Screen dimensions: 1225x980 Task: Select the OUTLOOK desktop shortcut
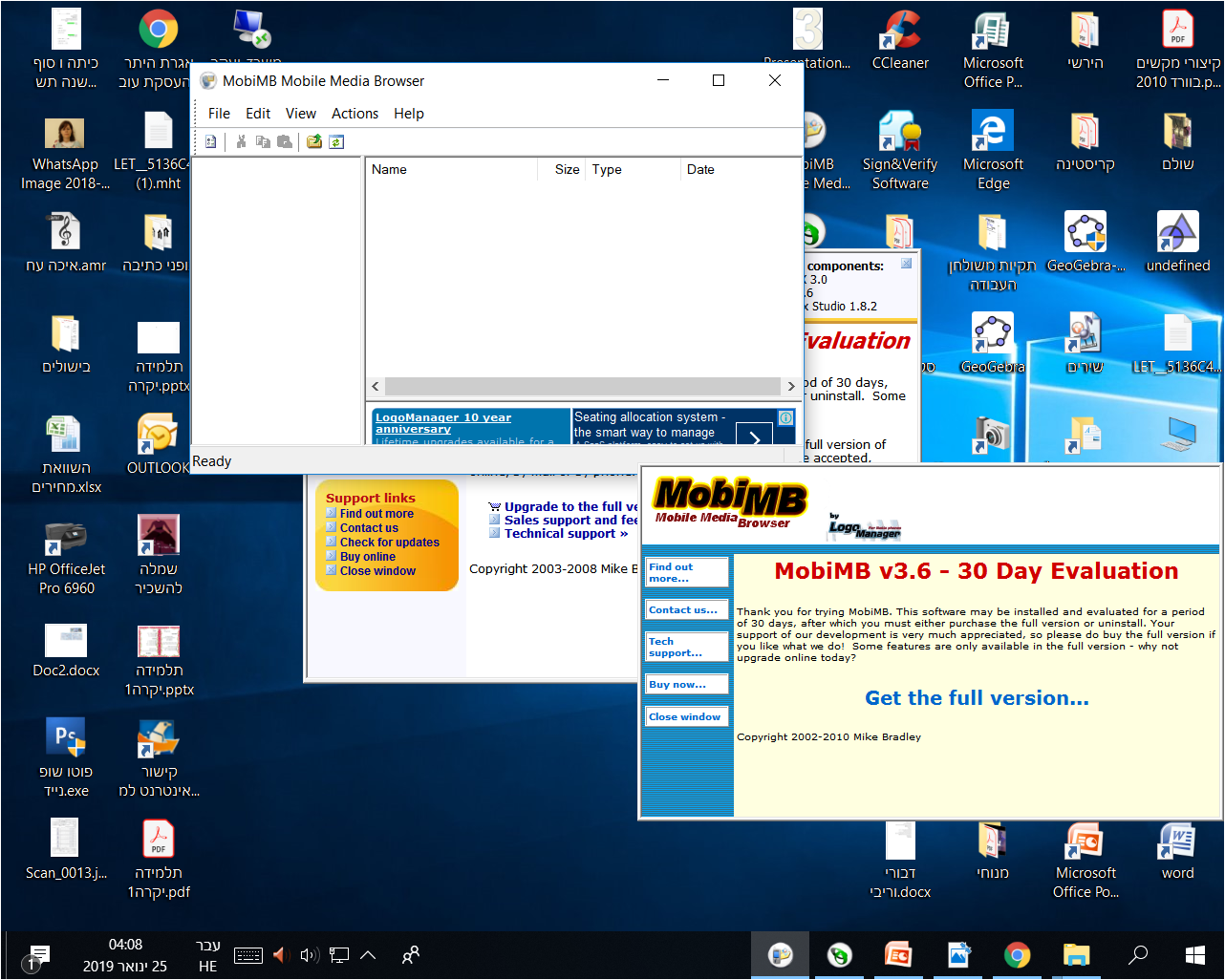tap(159, 443)
